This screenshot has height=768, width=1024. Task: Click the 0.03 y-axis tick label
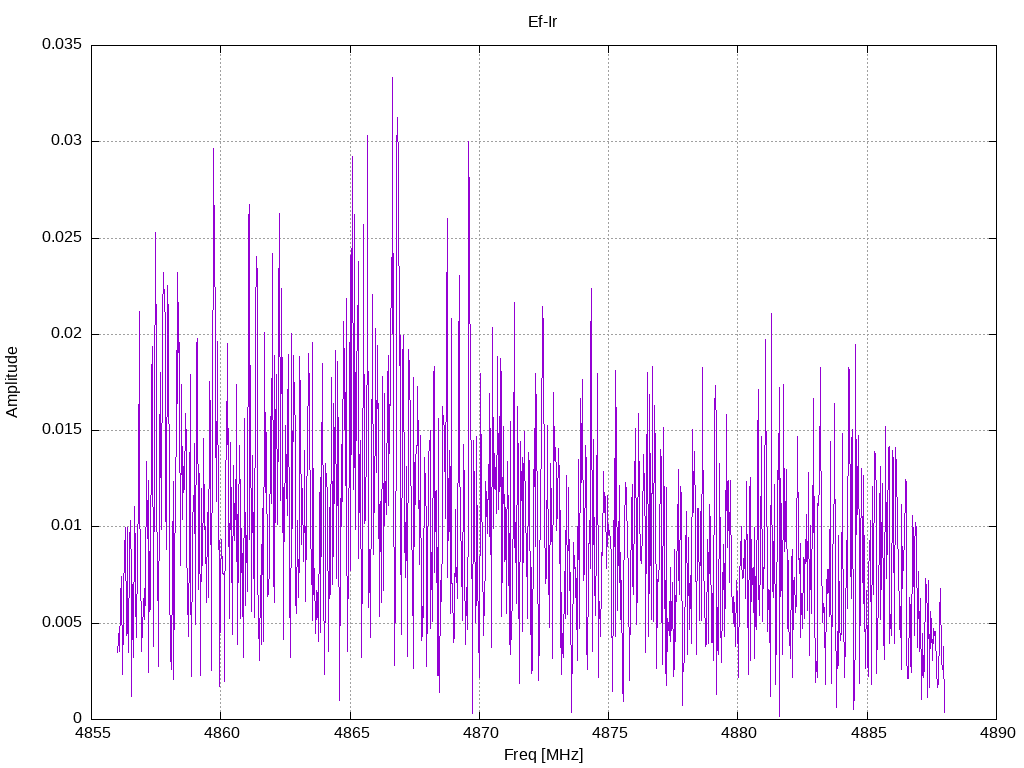click(67, 140)
